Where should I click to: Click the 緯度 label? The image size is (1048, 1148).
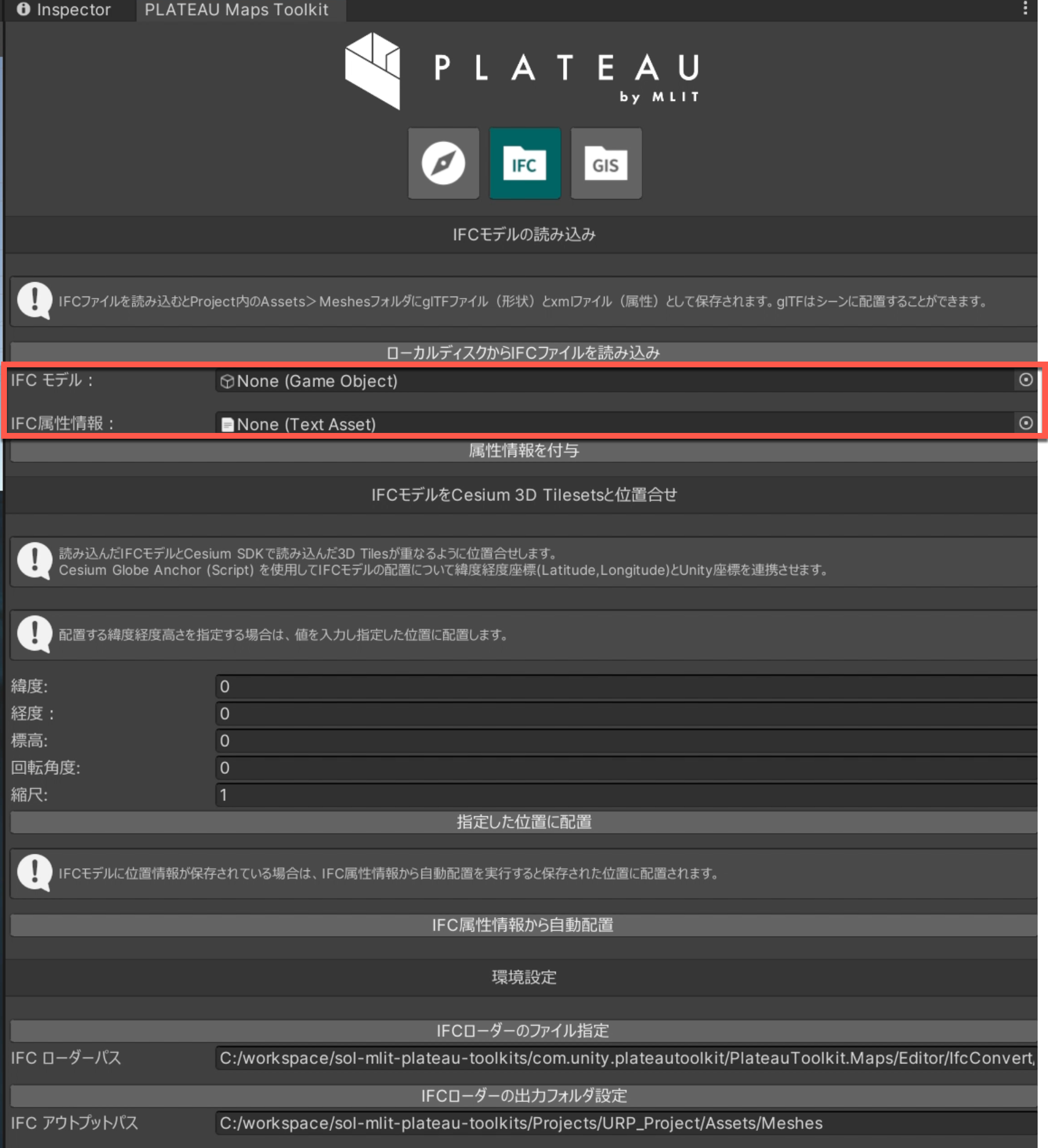tap(29, 686)
